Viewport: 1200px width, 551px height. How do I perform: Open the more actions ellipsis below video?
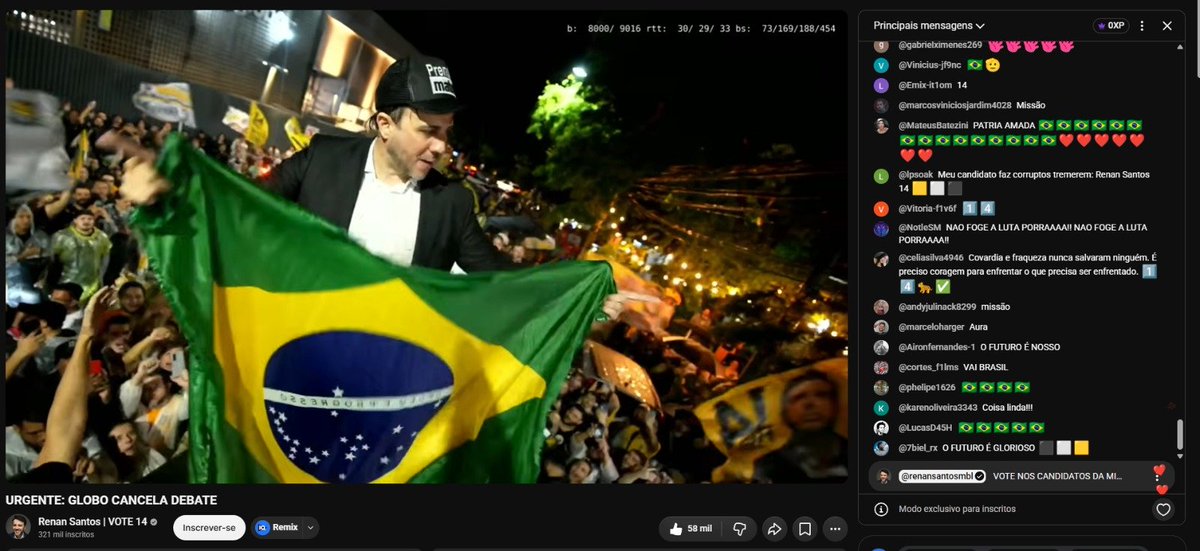[836, 528]
